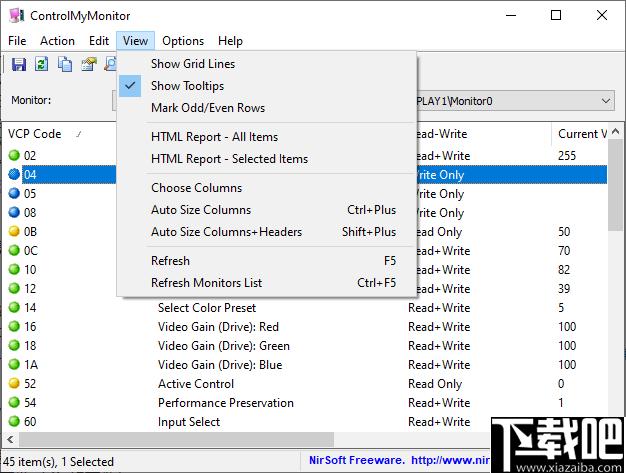Click the Copy documents toolbar icon
The height and width of the screenshot is (473, 626).
pos(65,64)
